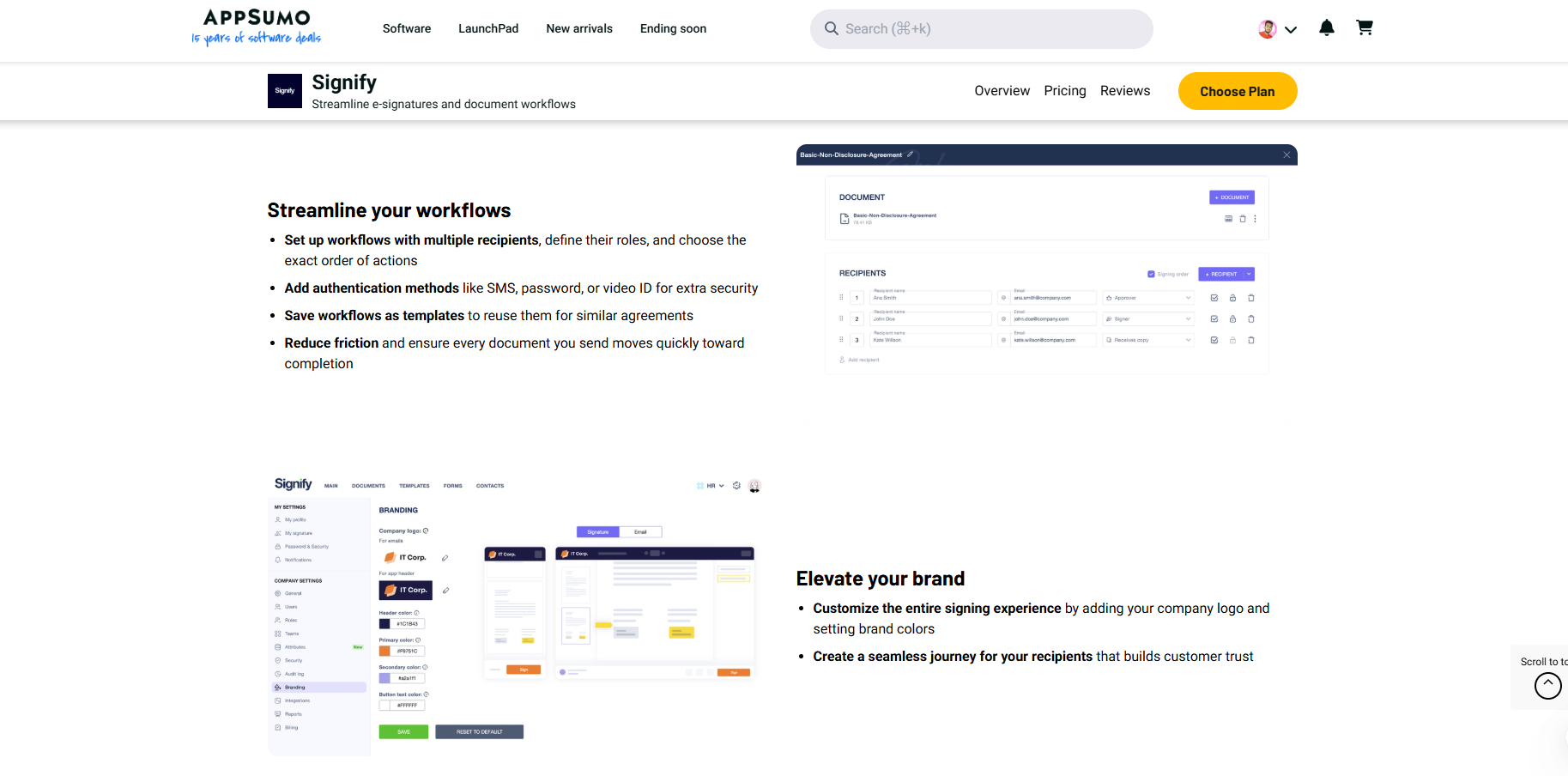Click the delete trash icon next to Basic-Non-Disclosure-Agreement
The image size is (1568, 776).
pyautogui.click(x=1242, y=219)
